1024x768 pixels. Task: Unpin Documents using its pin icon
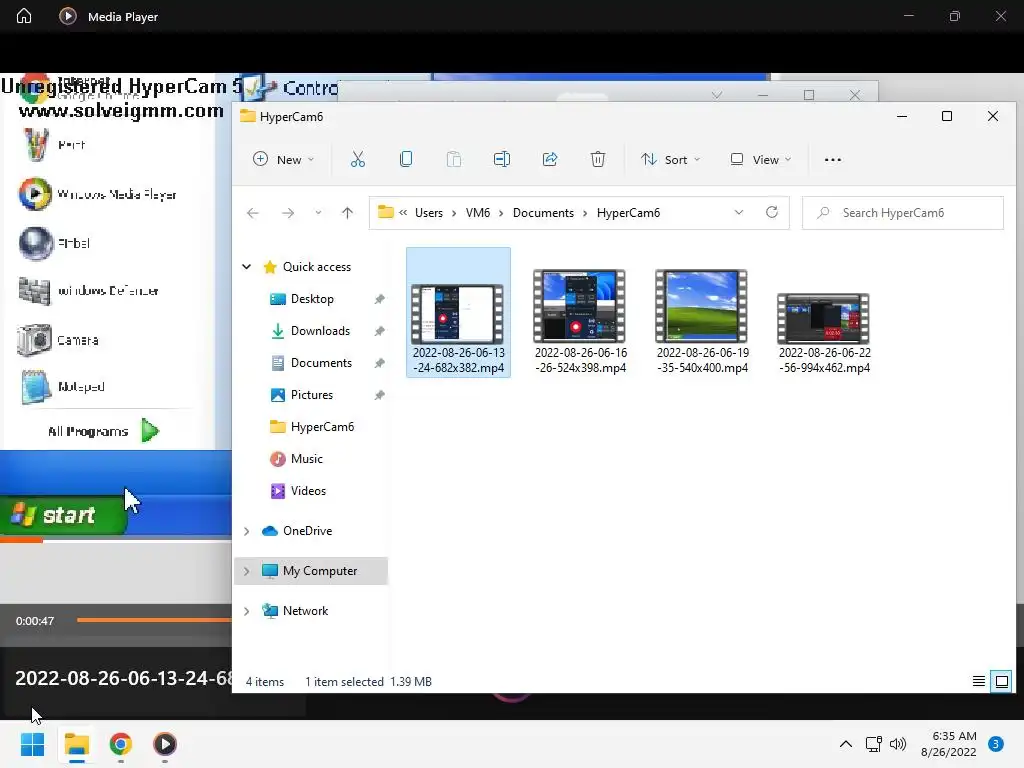(379, 363)
